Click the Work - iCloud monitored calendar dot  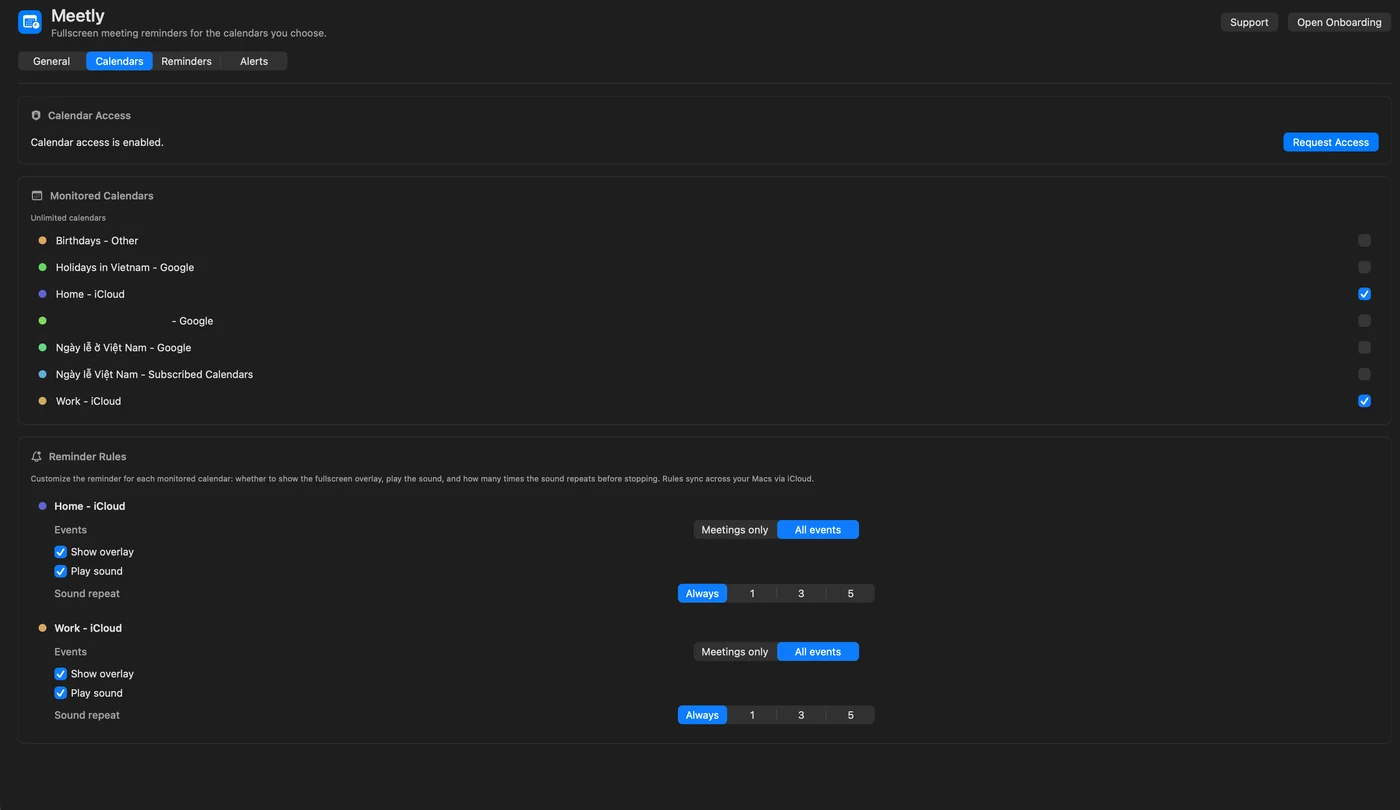click(42, 401)
